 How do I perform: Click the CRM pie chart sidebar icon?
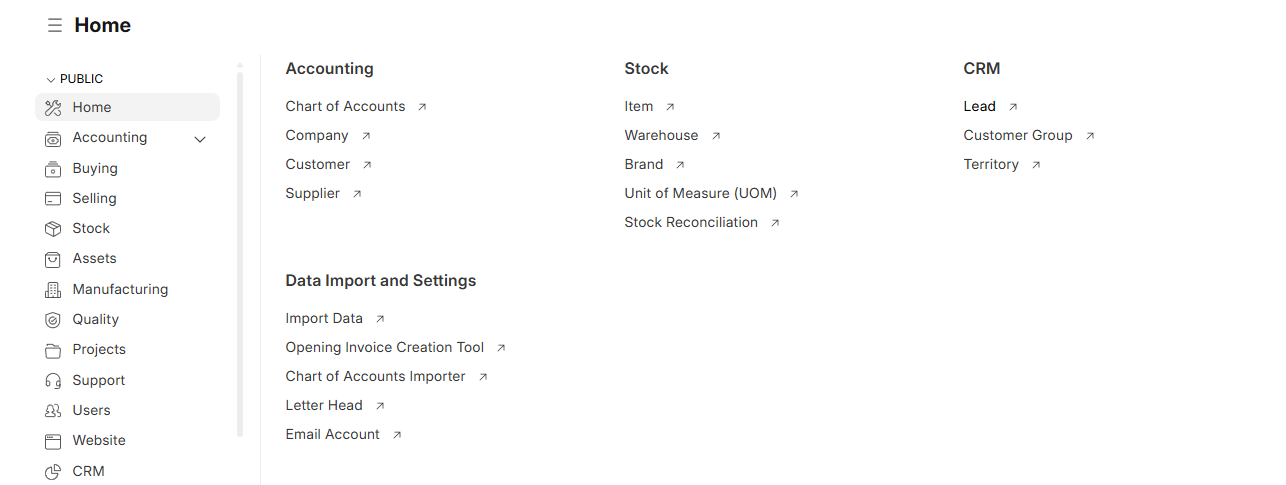pos(53,472)
